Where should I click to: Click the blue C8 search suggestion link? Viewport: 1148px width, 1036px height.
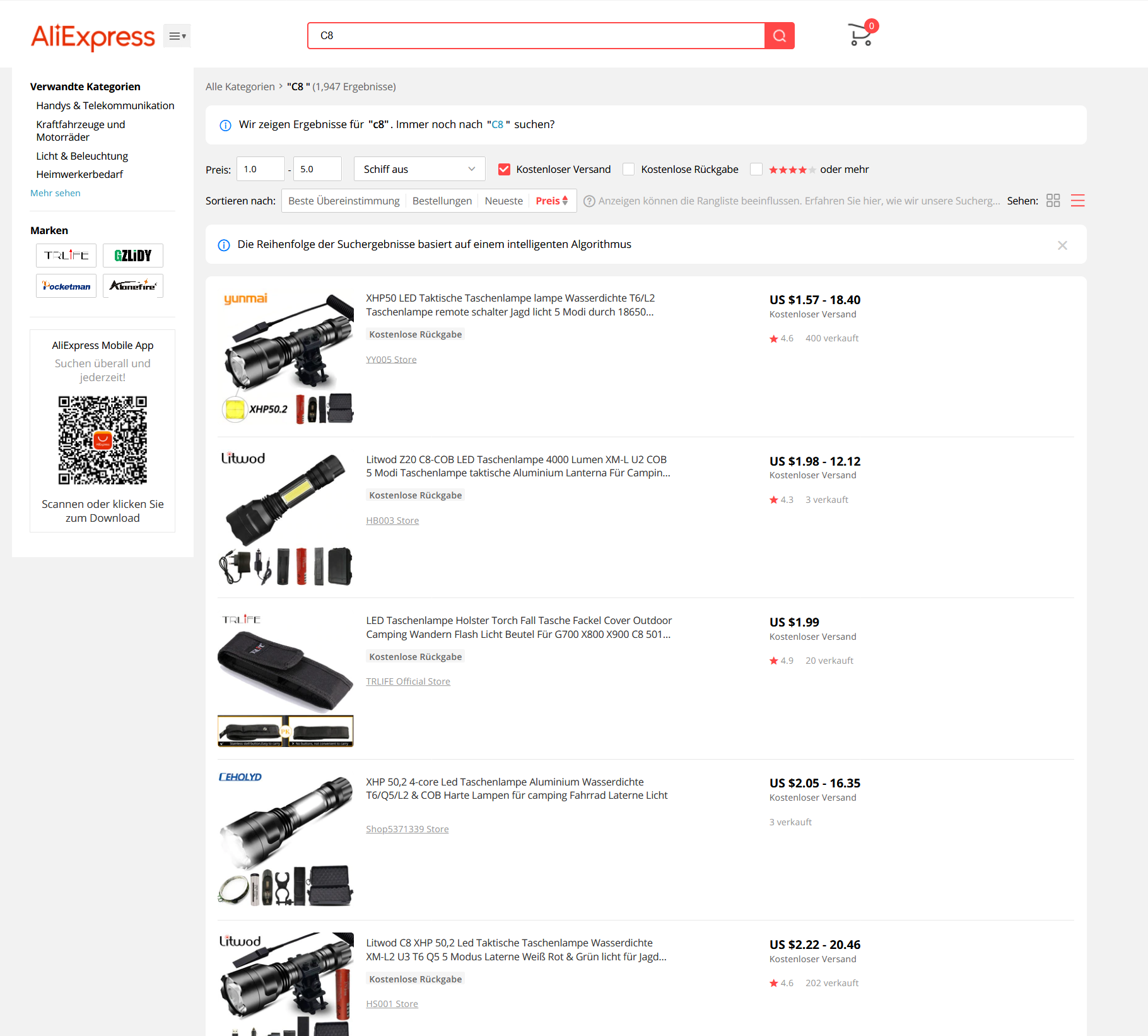[497, 125]
